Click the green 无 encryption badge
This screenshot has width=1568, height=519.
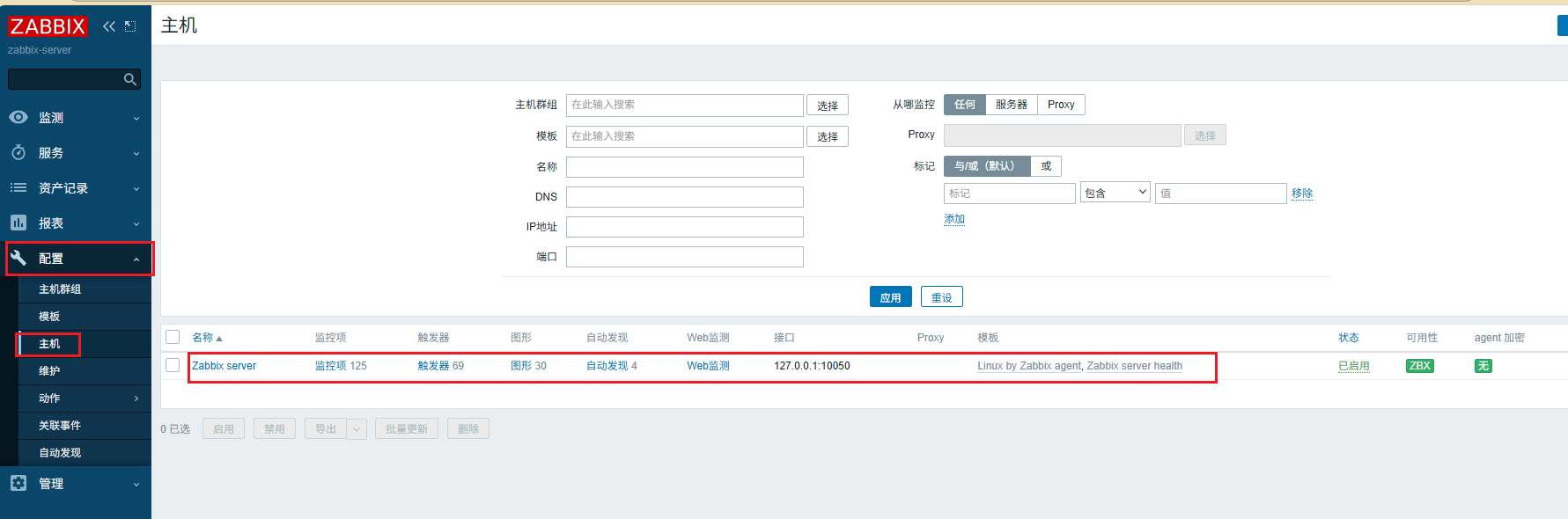1483,366
